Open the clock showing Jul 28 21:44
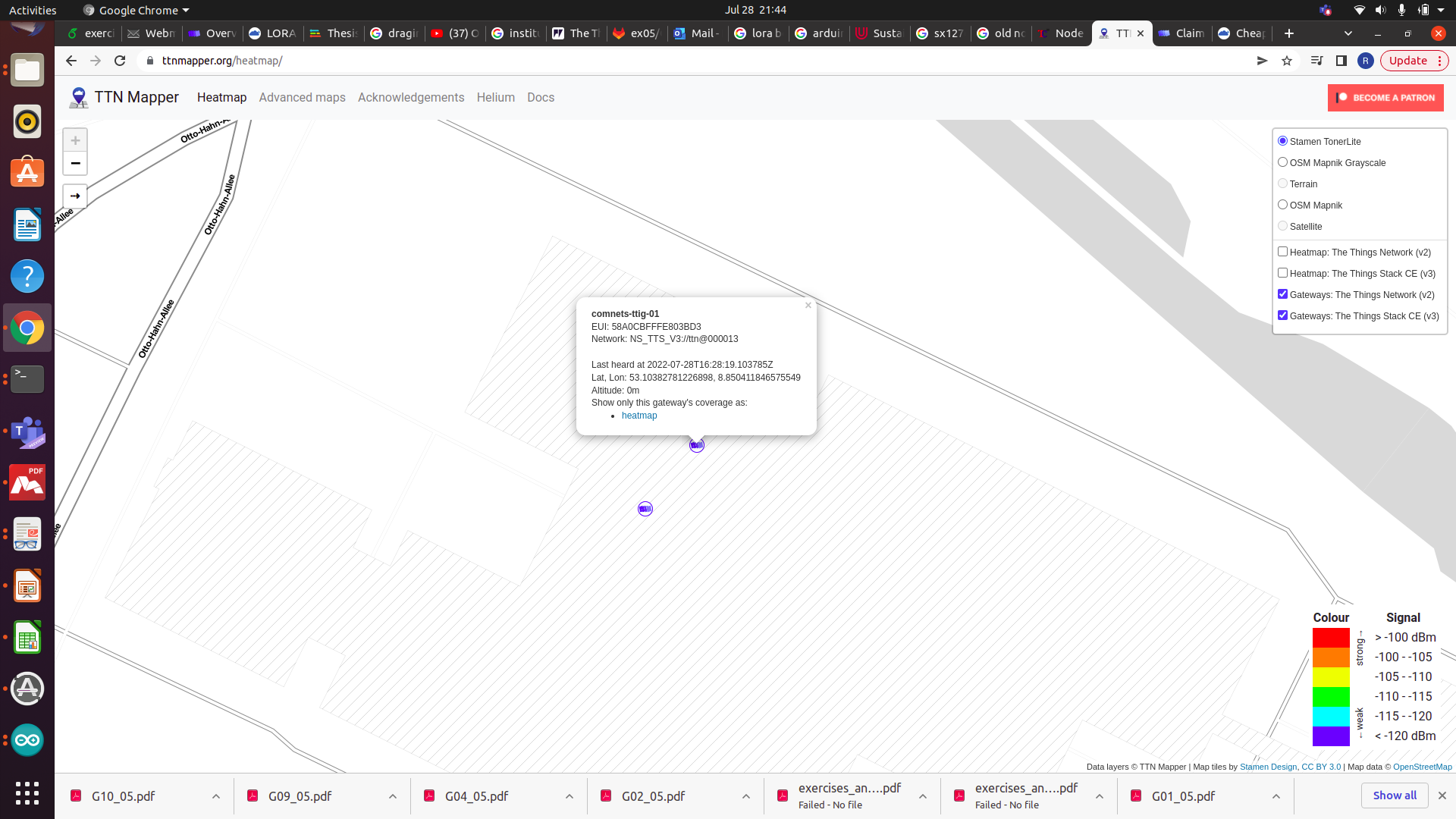The image size is (1456, 819). (x=755, y=10)
